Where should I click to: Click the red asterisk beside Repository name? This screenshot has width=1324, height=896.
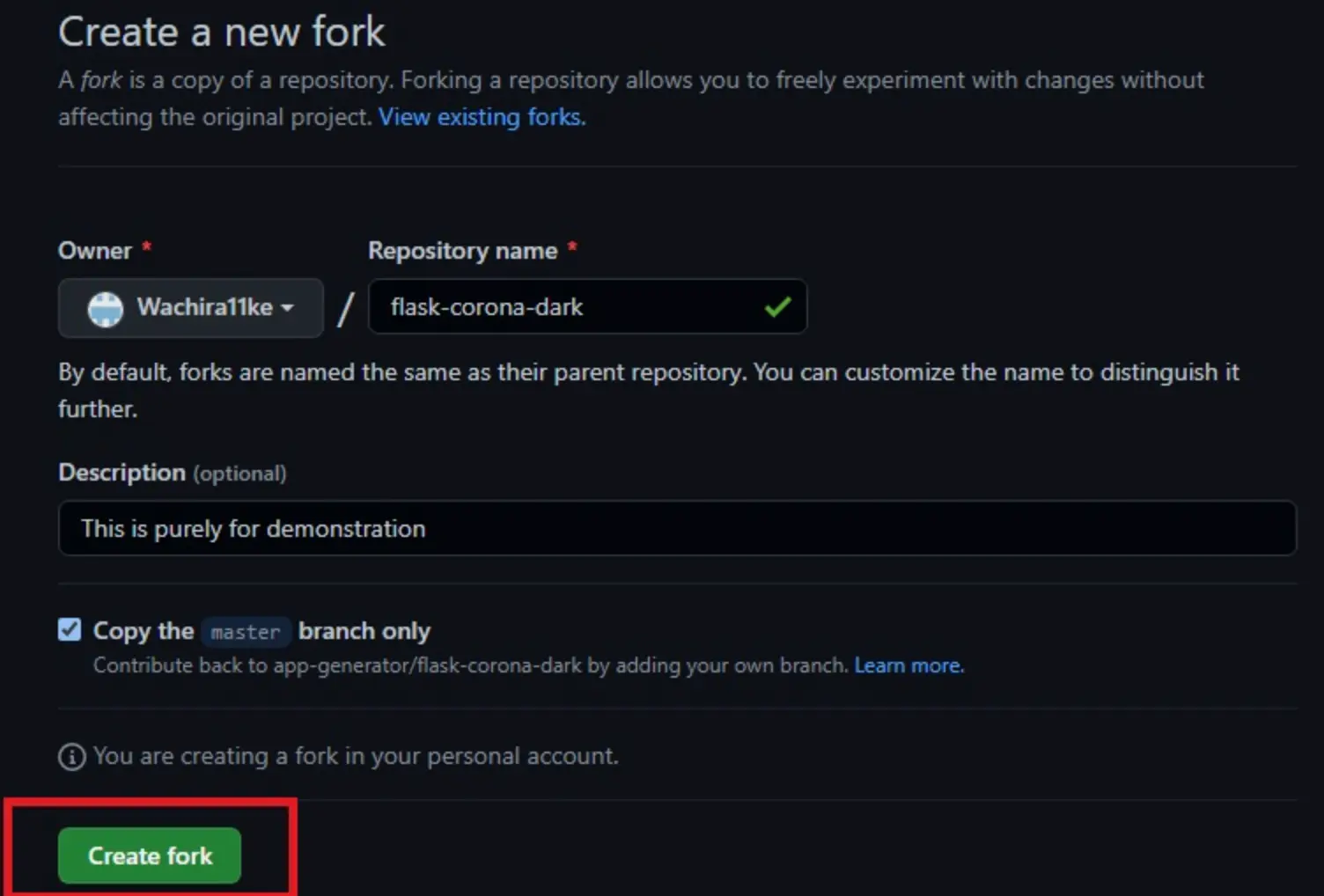point(572,248)
